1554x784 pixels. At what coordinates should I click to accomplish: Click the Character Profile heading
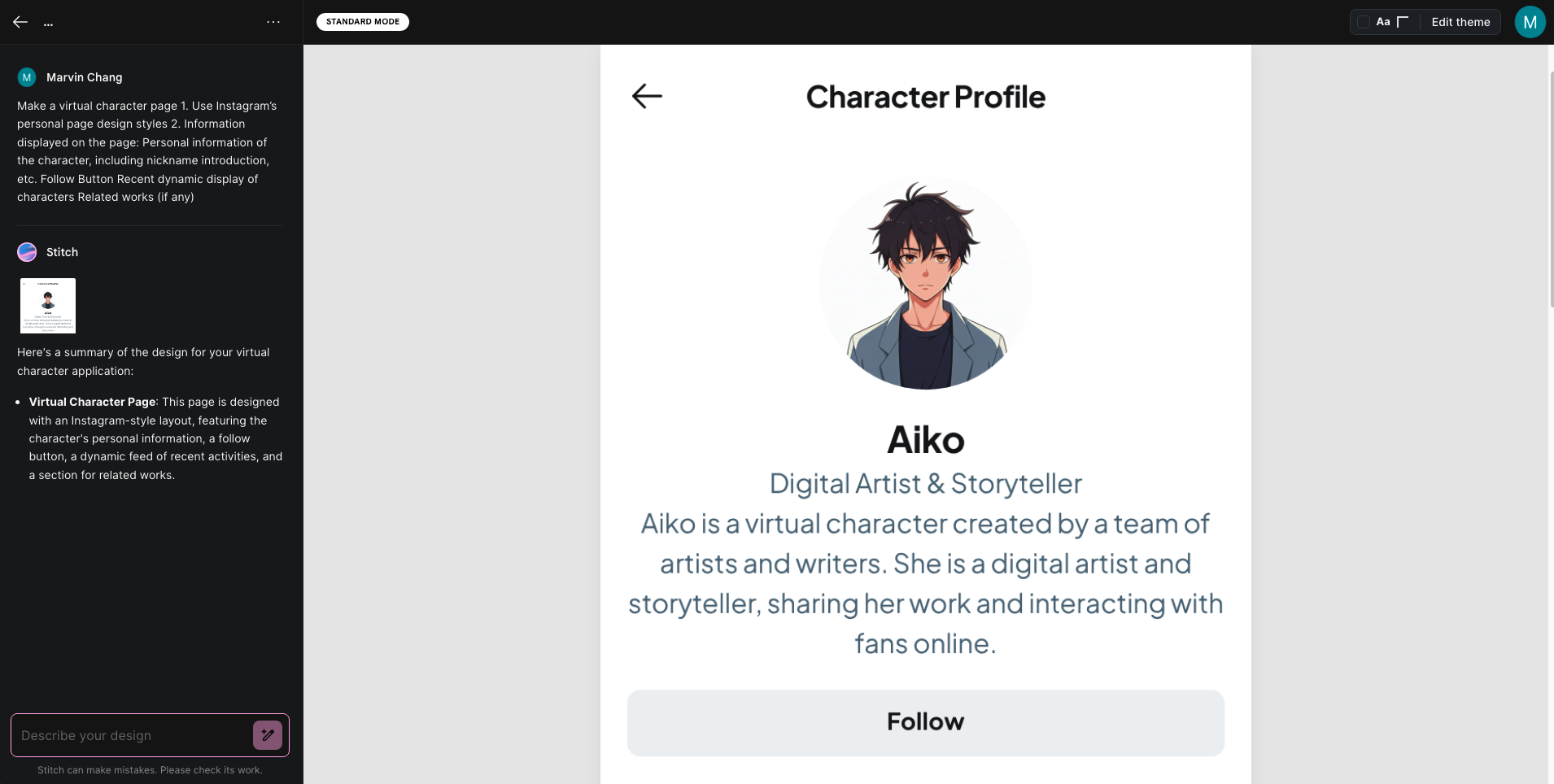pos(925,97)
